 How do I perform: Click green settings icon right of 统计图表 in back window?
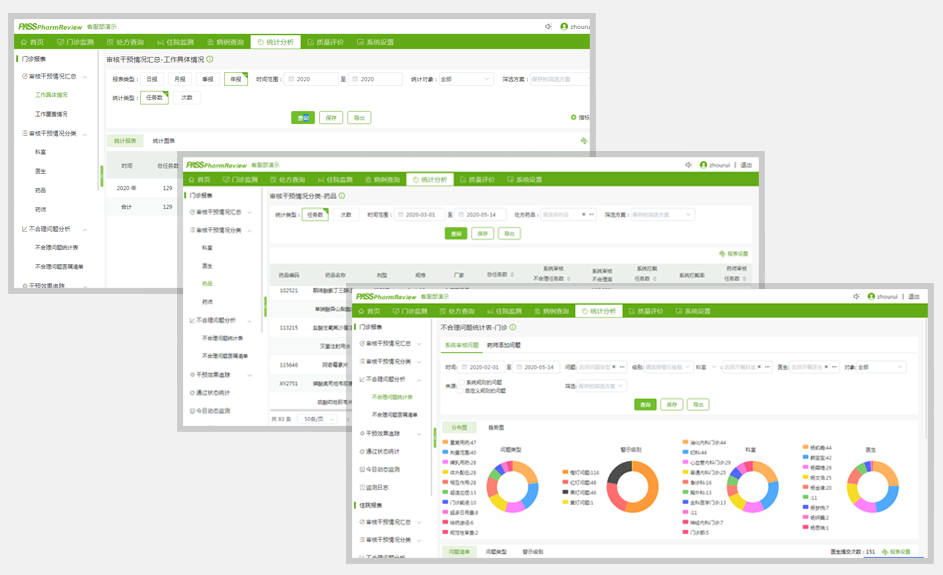(x=583, y=141)
